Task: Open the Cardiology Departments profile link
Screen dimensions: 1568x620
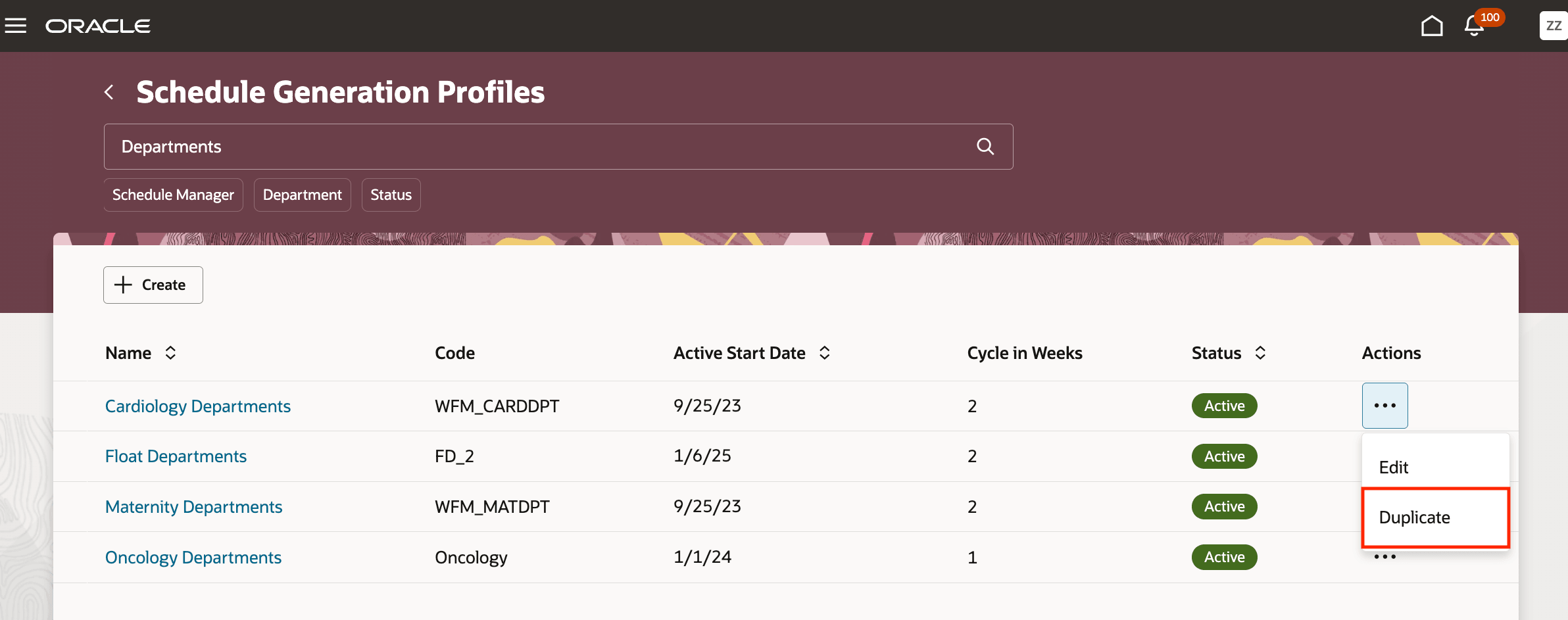Action: click(x=197, y=406)
